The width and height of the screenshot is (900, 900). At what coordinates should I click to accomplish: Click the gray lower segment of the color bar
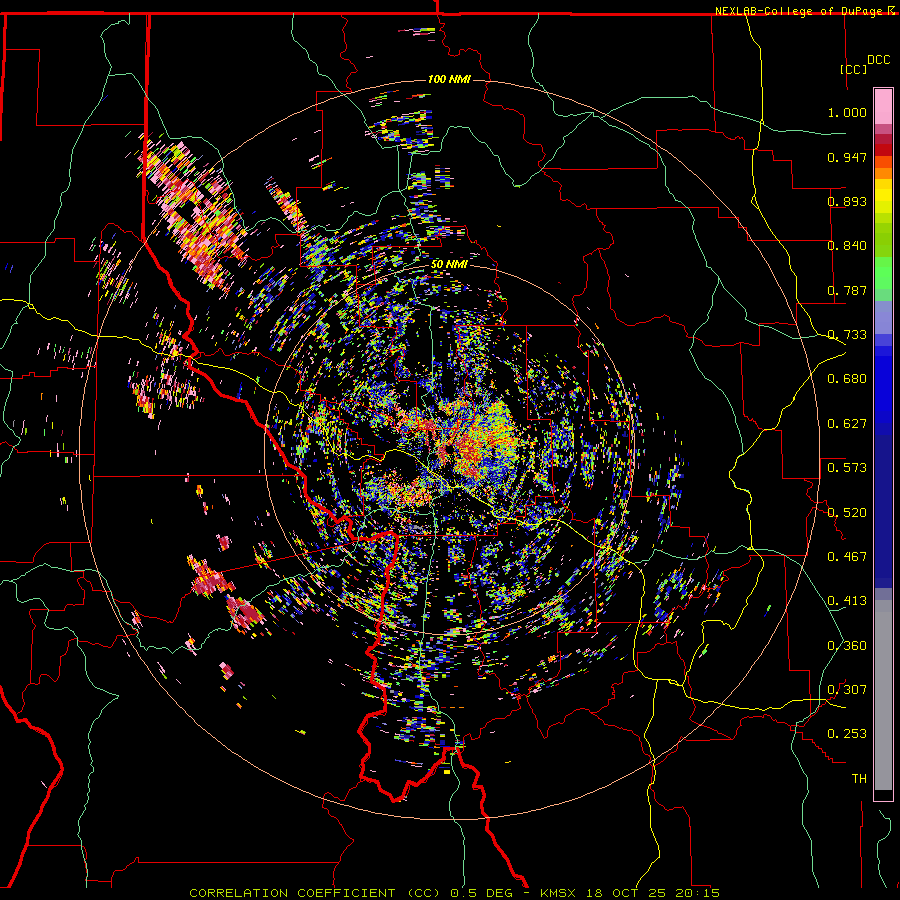tap(883, 695)
